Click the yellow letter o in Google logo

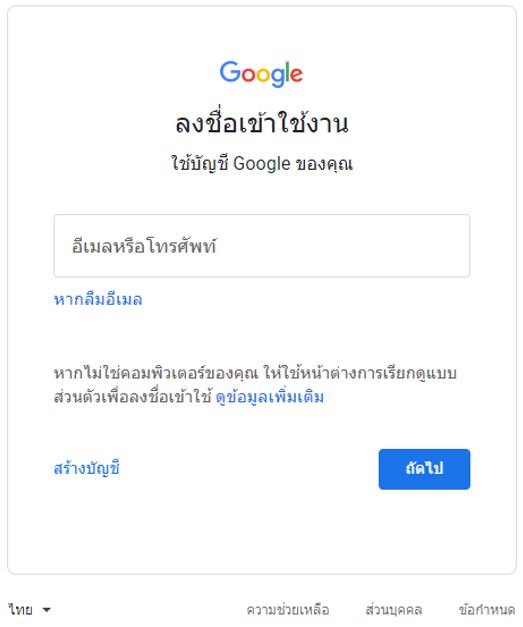(263, 75)
